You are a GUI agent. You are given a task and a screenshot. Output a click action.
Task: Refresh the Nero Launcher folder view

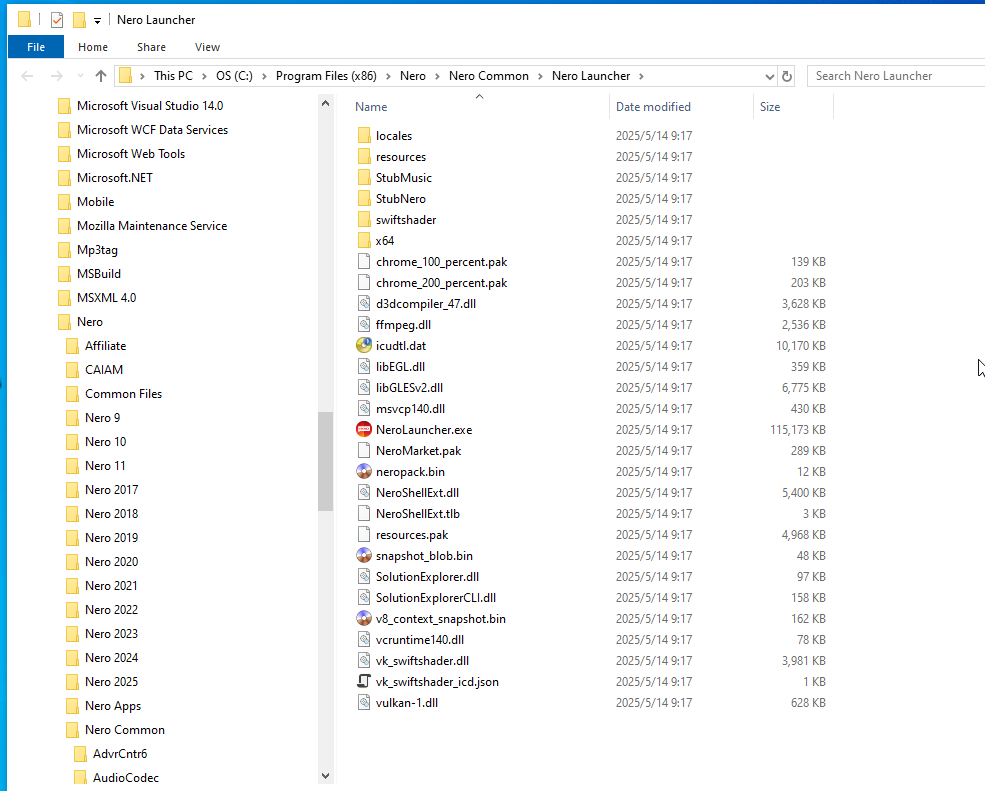tap(786, 76)
